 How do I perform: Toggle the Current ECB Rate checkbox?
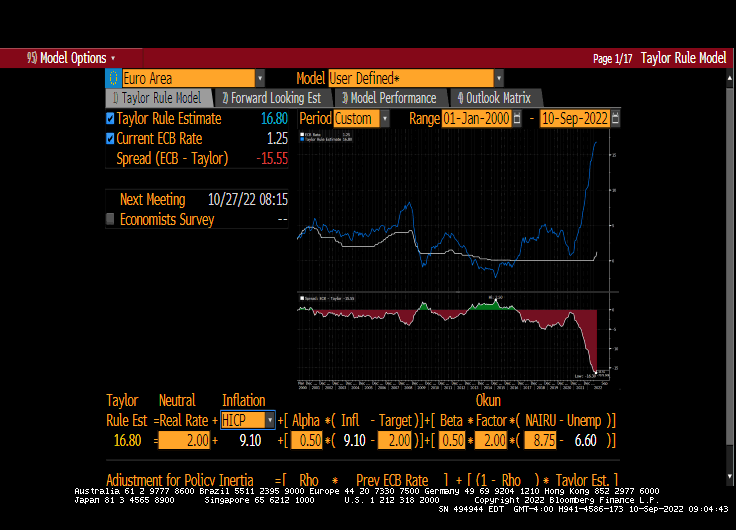tap(110, 138)
